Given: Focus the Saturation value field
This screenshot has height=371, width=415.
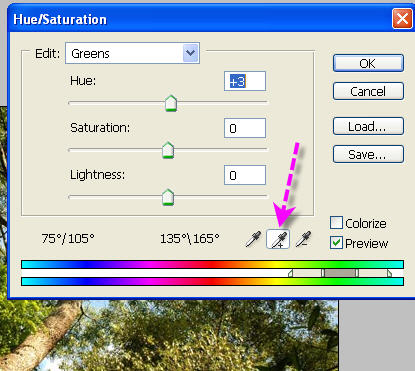Looking at the screenshot, I should tap(245, 128).
